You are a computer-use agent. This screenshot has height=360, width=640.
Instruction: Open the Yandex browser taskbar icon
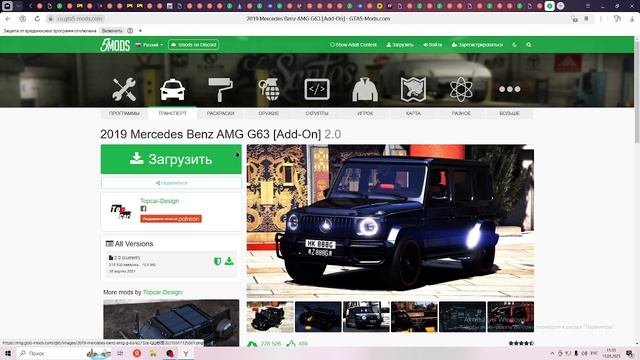186,353
